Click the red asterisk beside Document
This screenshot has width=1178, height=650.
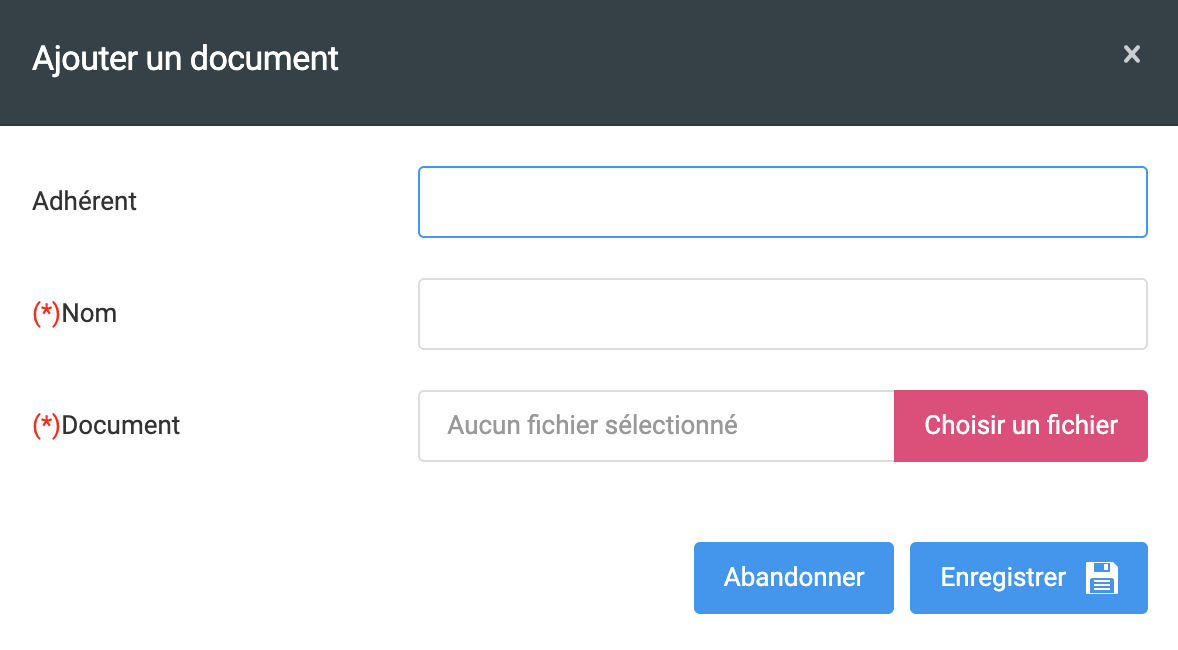(45, 425)
